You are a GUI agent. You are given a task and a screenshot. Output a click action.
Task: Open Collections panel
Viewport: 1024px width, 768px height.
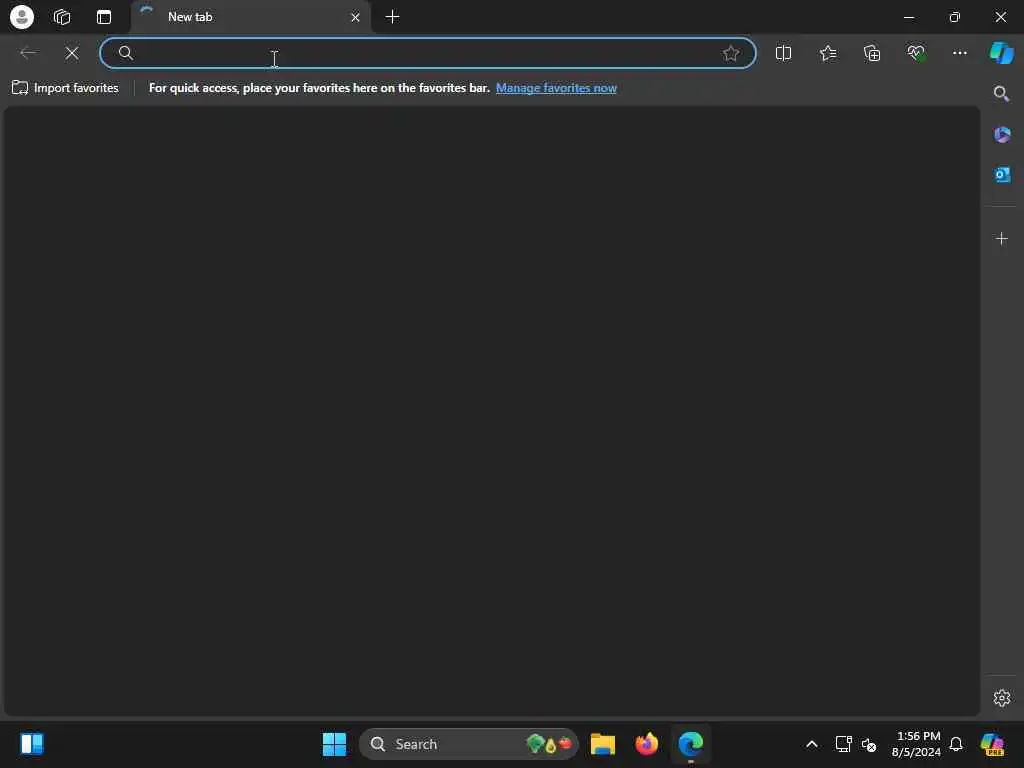click(x=872, y=53)
